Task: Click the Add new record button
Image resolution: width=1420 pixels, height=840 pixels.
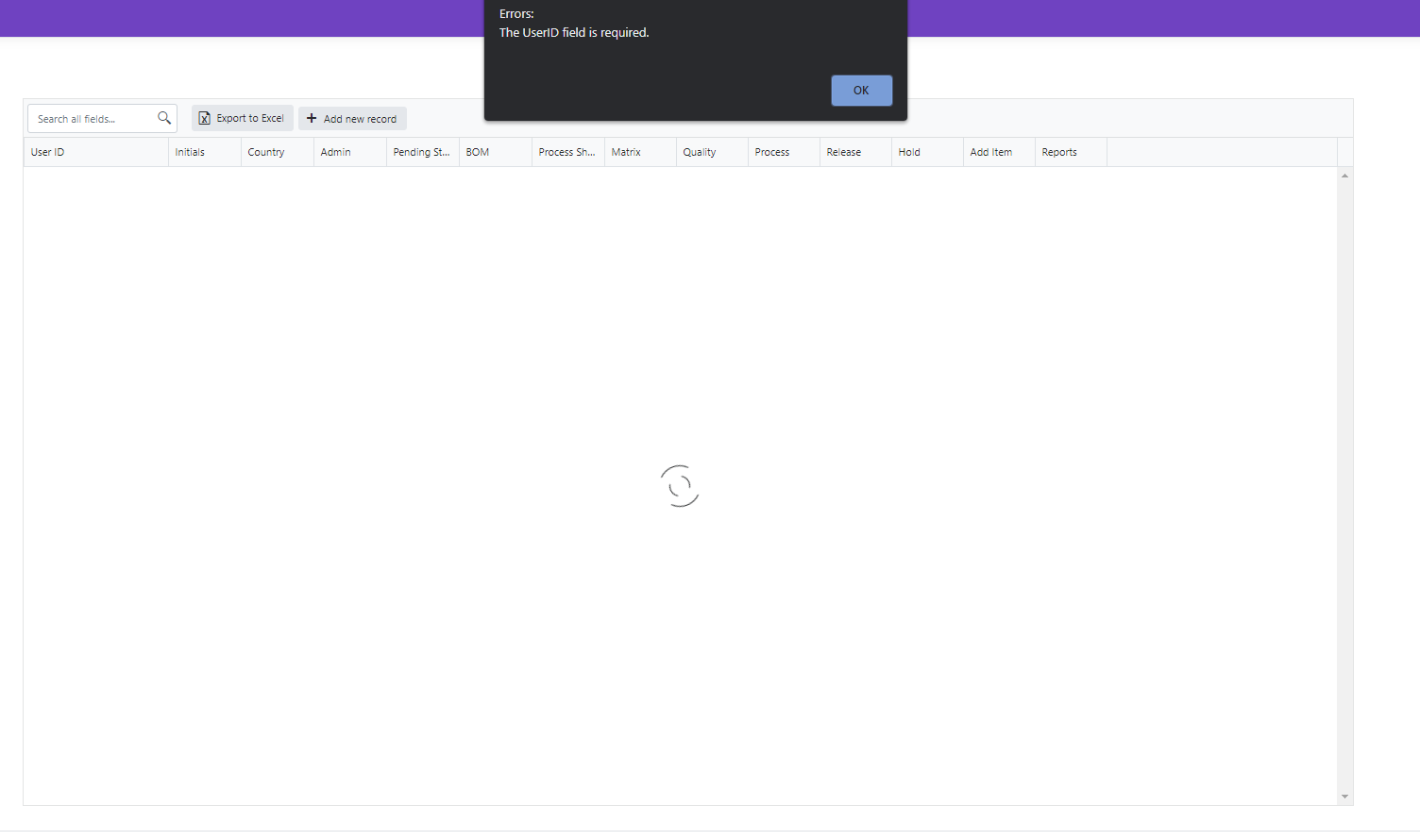Action: click(x=352, y=119)
